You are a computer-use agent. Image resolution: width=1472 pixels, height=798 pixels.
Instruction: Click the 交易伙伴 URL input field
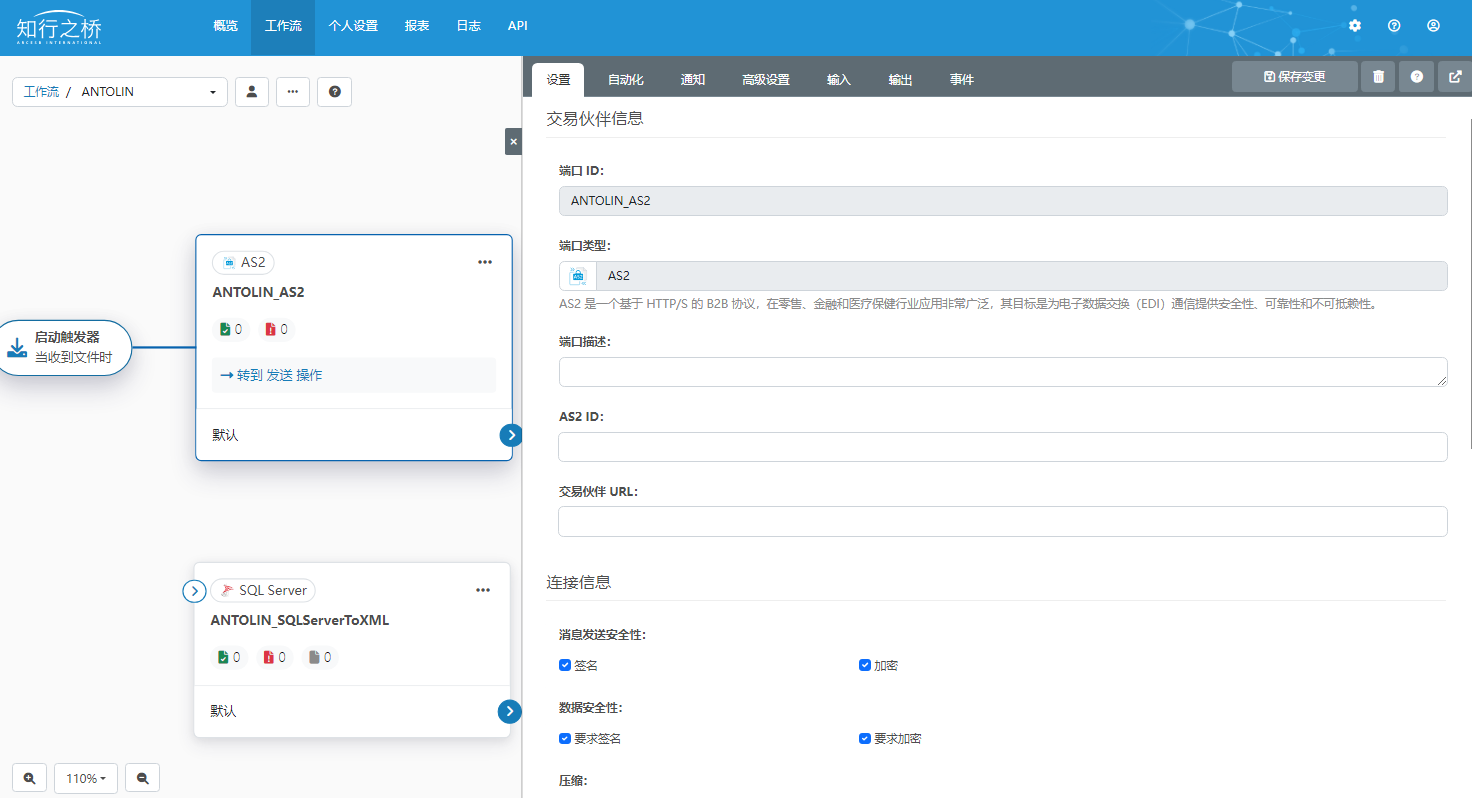[x=1003, y=521]
